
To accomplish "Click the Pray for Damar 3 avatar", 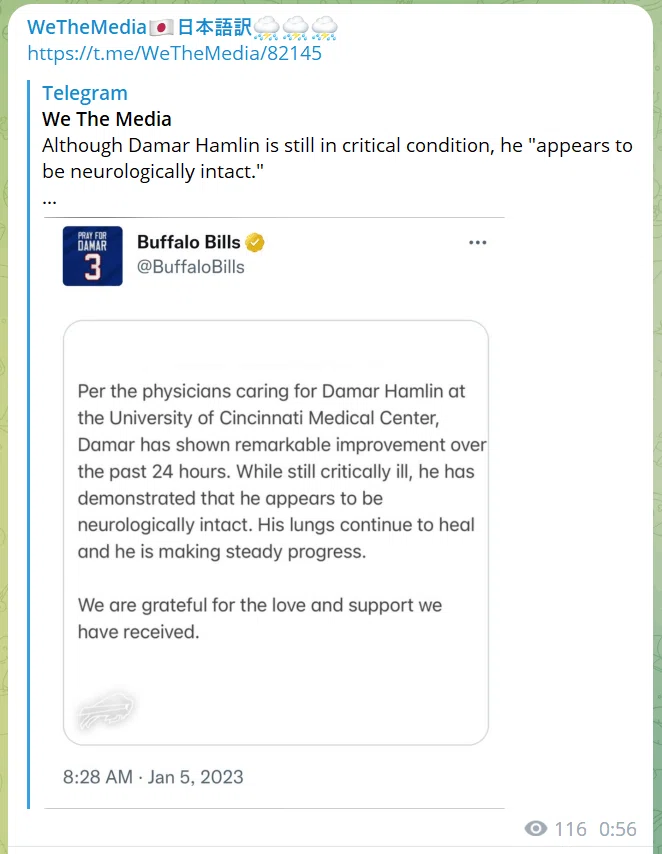I will pos(93,256).
